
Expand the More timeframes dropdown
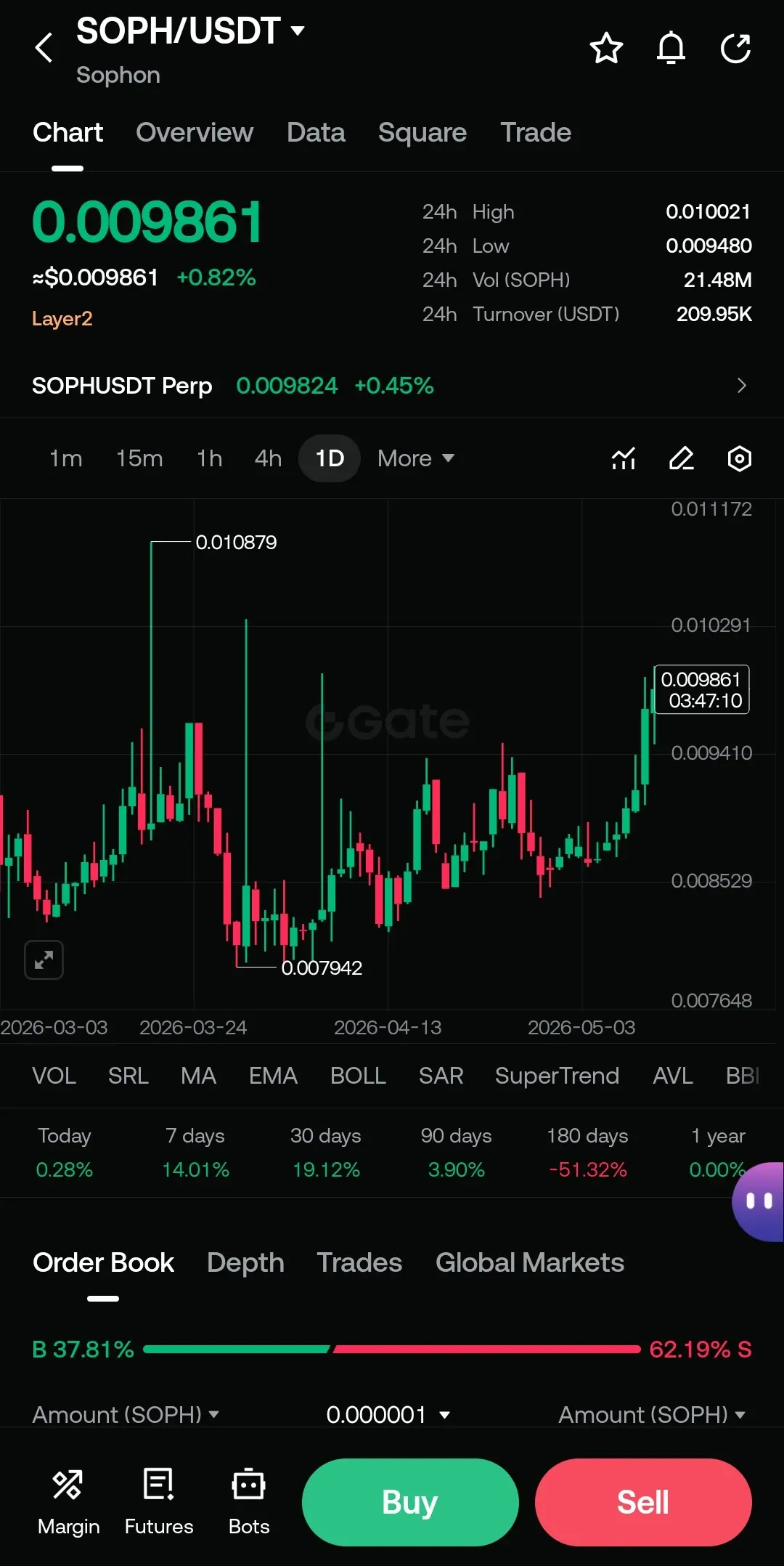(416, 458)
